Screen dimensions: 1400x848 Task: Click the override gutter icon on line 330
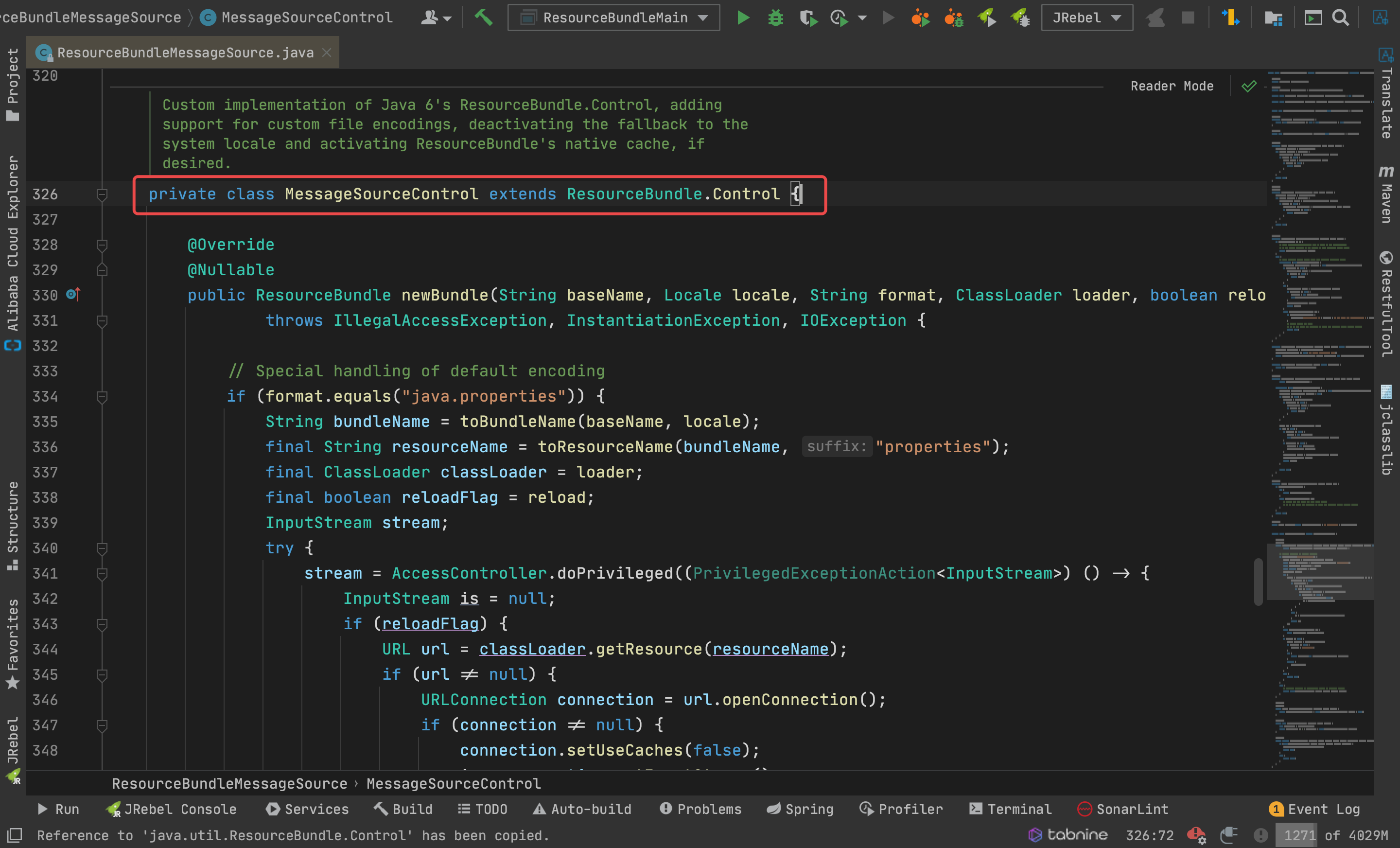pyautogui.click(x=73, y=294)
